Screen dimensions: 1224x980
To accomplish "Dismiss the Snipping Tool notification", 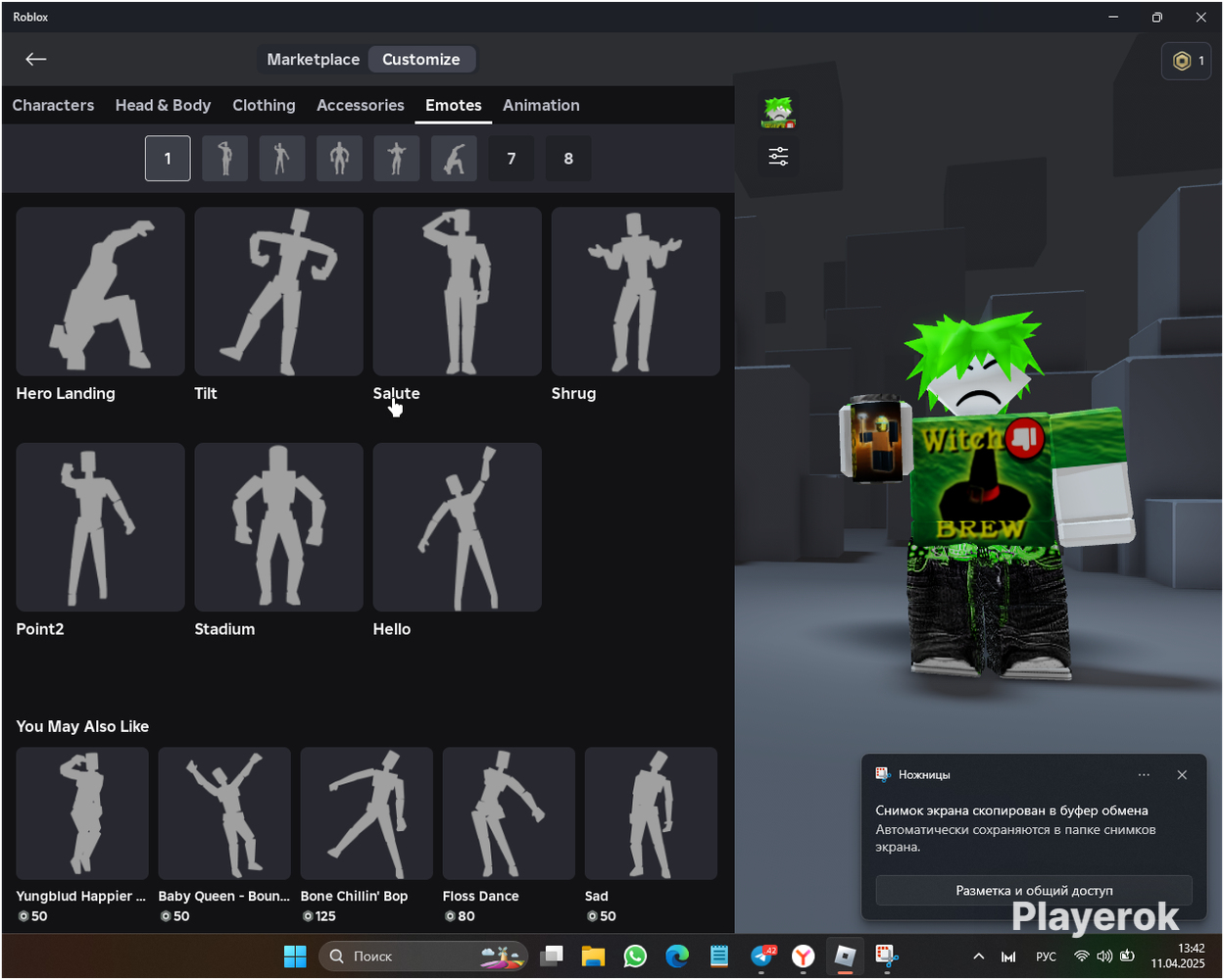I will click(x=1182, y=774).
